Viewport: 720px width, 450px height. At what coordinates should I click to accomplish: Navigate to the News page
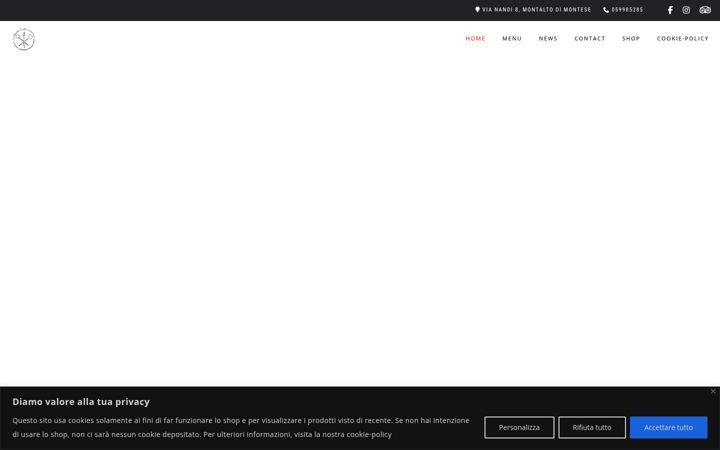[x=548, y=39]
